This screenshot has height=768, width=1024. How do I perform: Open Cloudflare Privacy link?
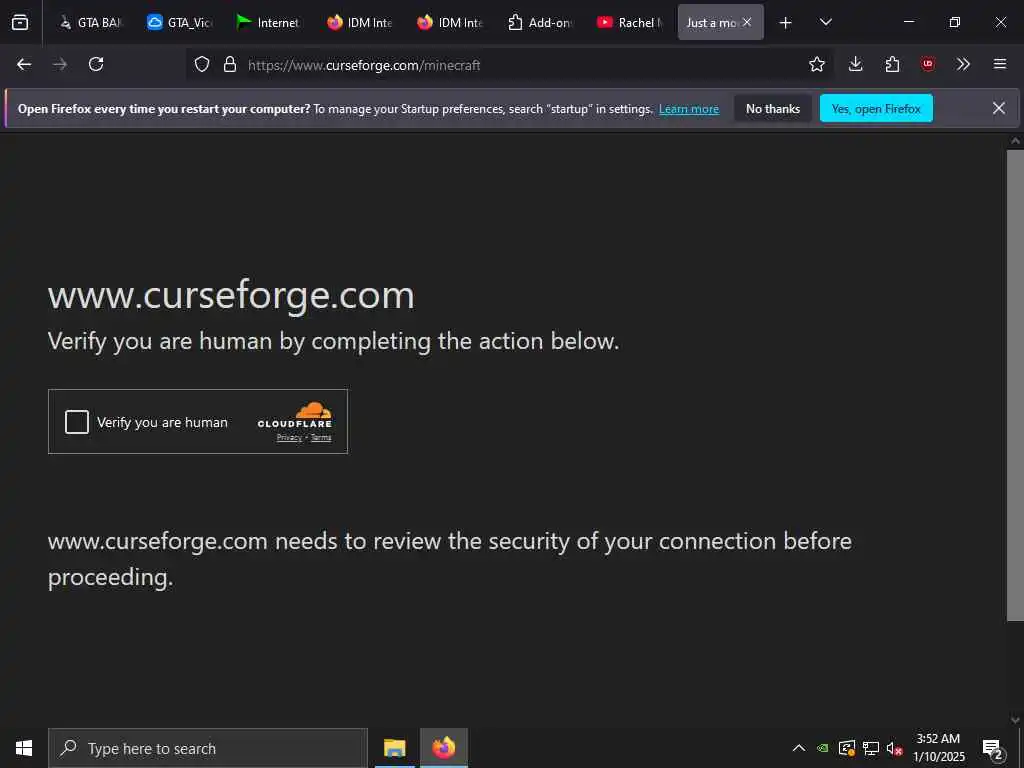coord(289,438)
